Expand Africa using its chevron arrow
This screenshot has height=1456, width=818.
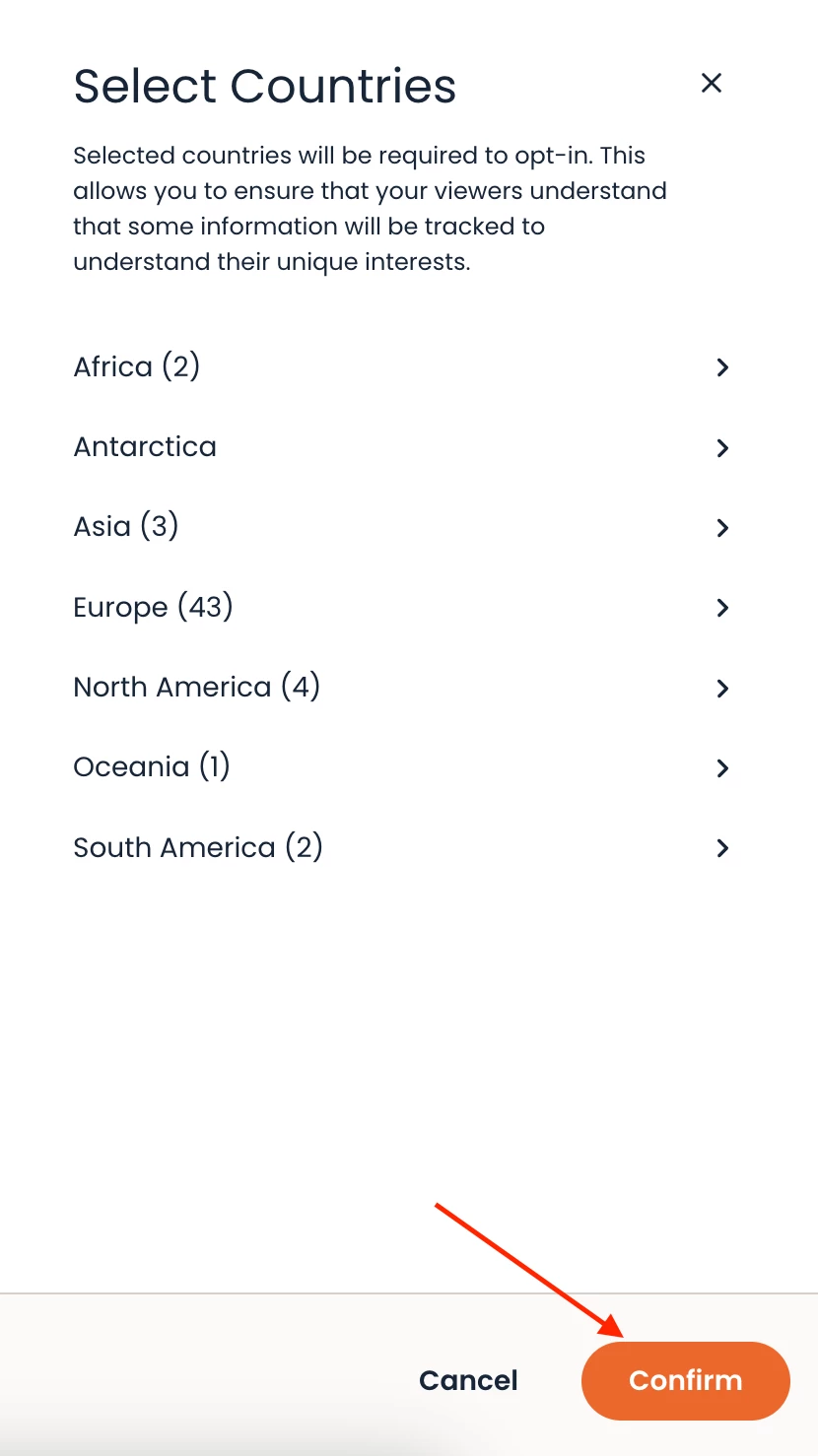pyautogui.click(x=722, y=367)
